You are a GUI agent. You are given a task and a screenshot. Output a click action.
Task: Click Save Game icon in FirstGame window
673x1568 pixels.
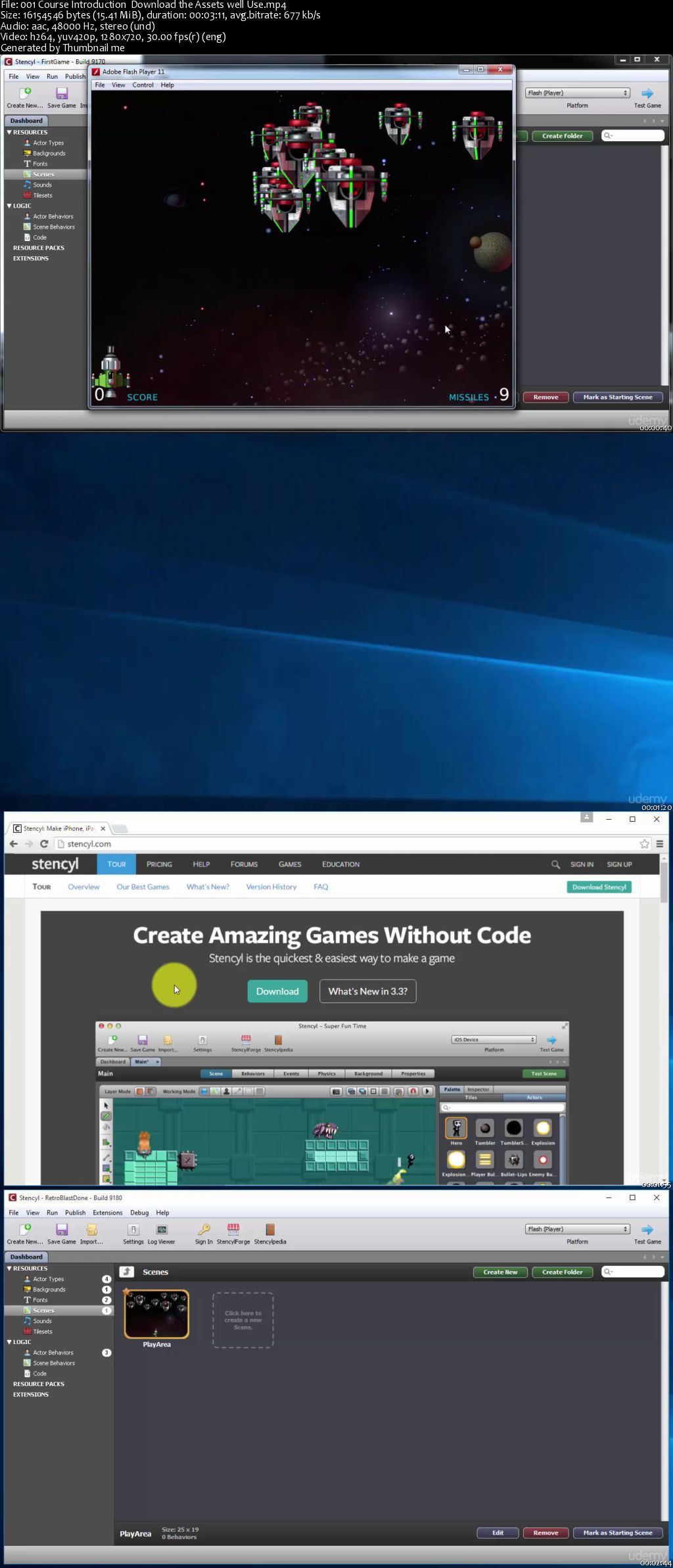pyautogui.click(x=62, y=93)
